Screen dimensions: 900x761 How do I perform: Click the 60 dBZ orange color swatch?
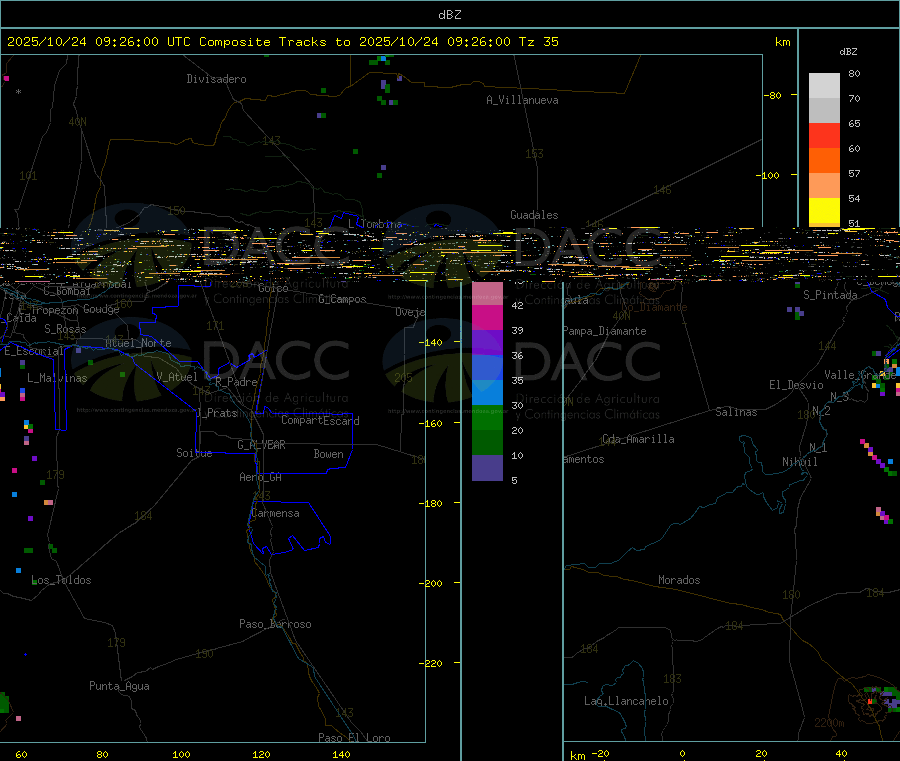point(824,160)
